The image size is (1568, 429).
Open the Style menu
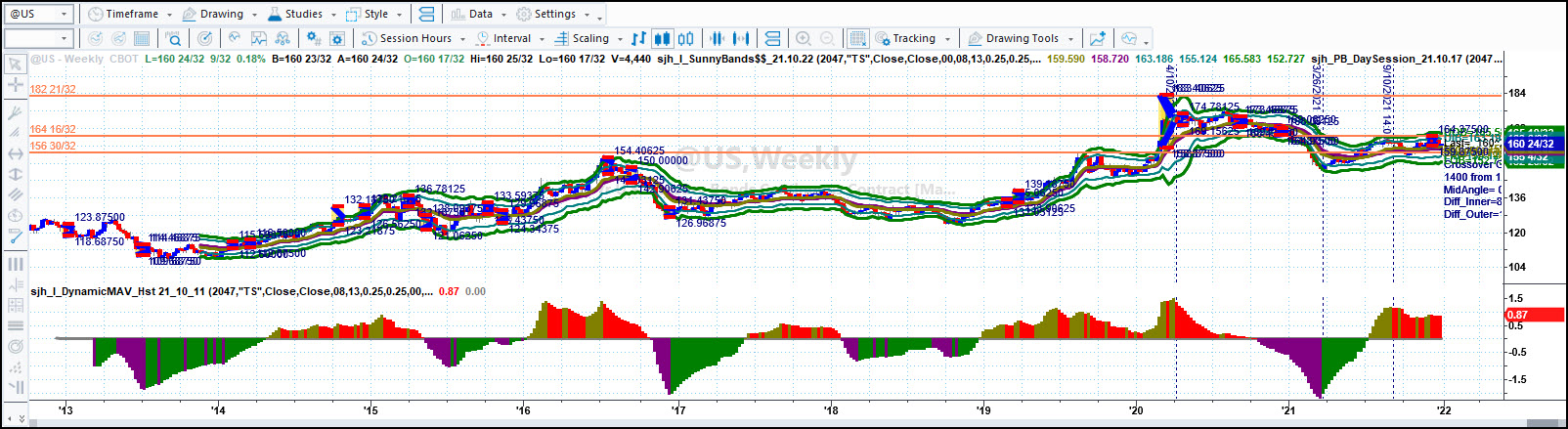click(373, 14)
